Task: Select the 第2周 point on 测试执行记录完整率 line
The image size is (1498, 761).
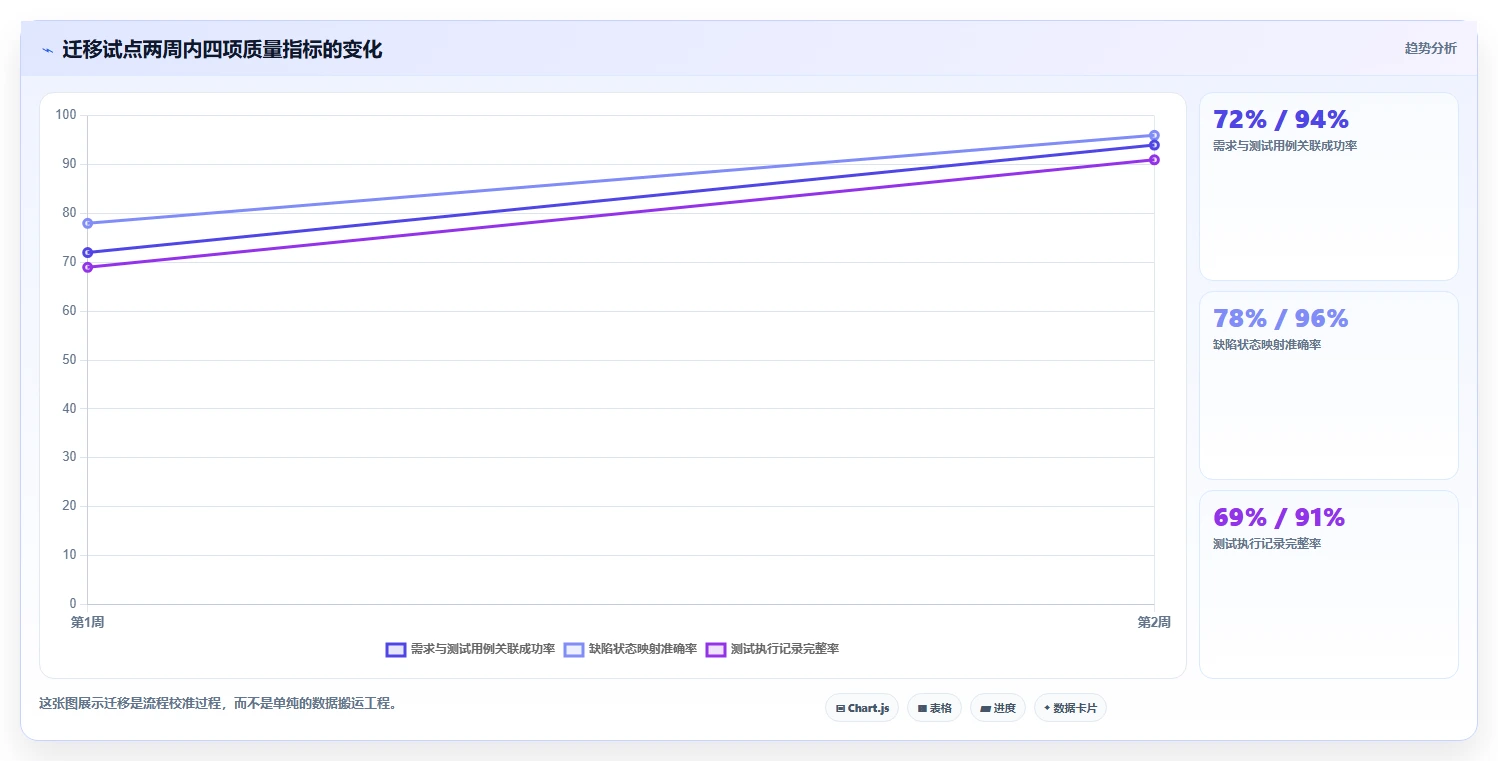Action: tap(1154, 160)
